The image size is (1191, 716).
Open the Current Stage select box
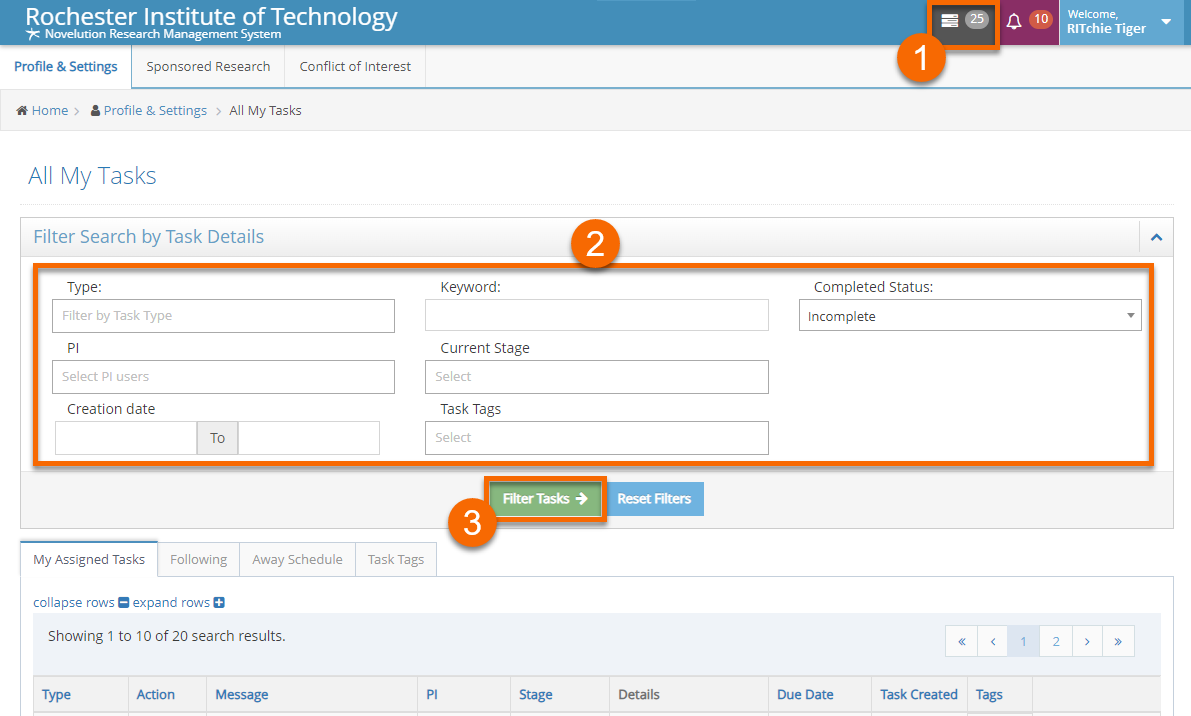point(596,377)
